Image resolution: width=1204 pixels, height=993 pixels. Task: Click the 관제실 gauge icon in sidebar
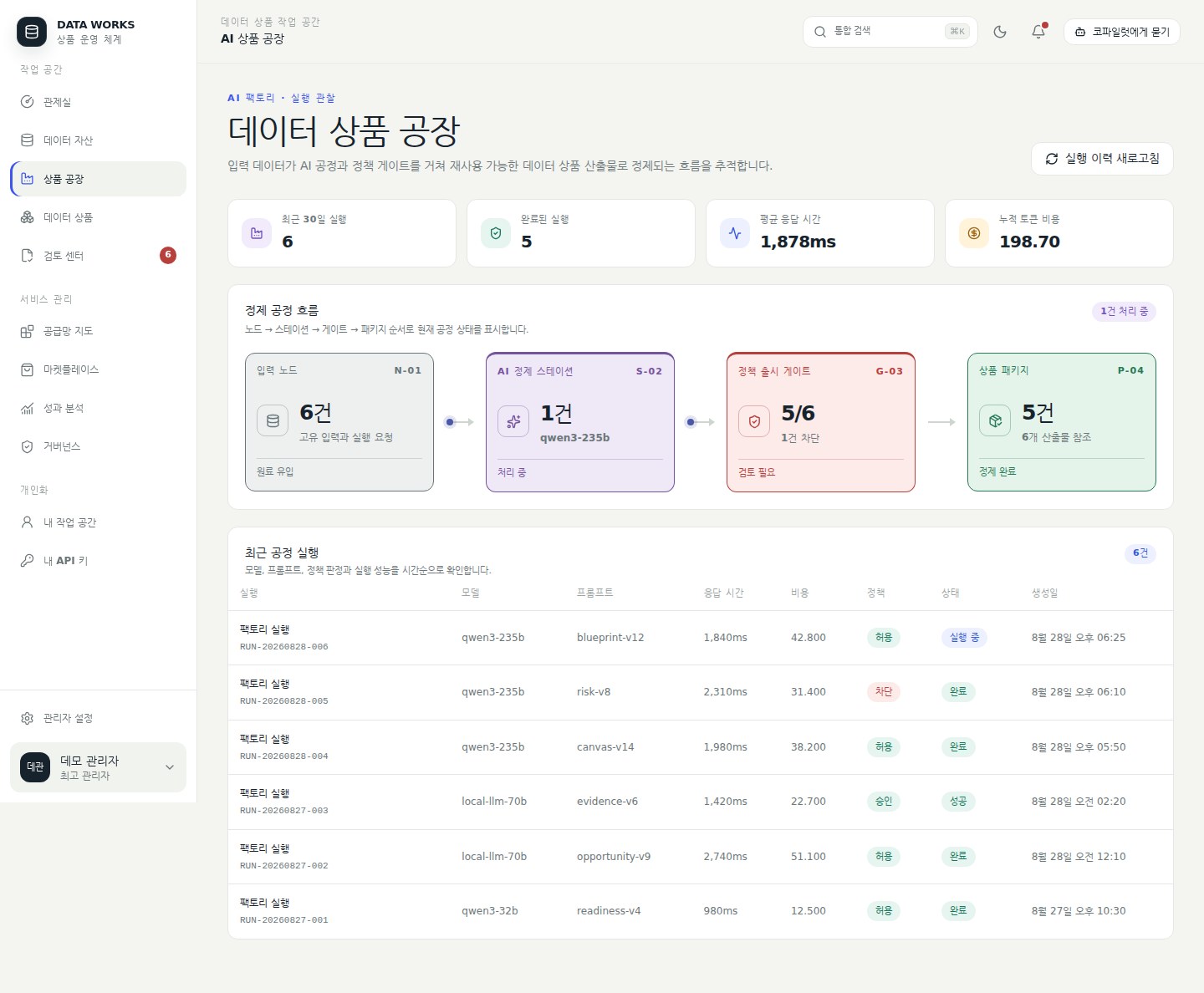click(x=27, y=102)
